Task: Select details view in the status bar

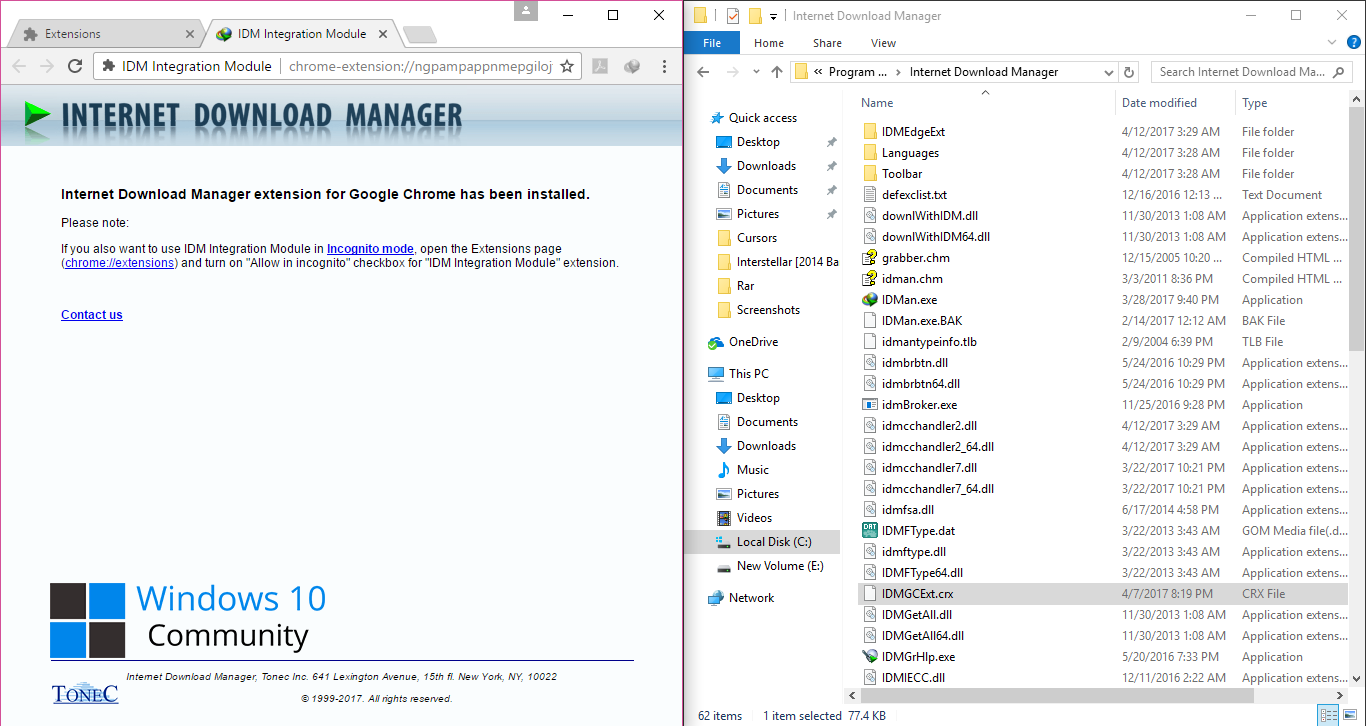Action: (x=1327, y=715)
